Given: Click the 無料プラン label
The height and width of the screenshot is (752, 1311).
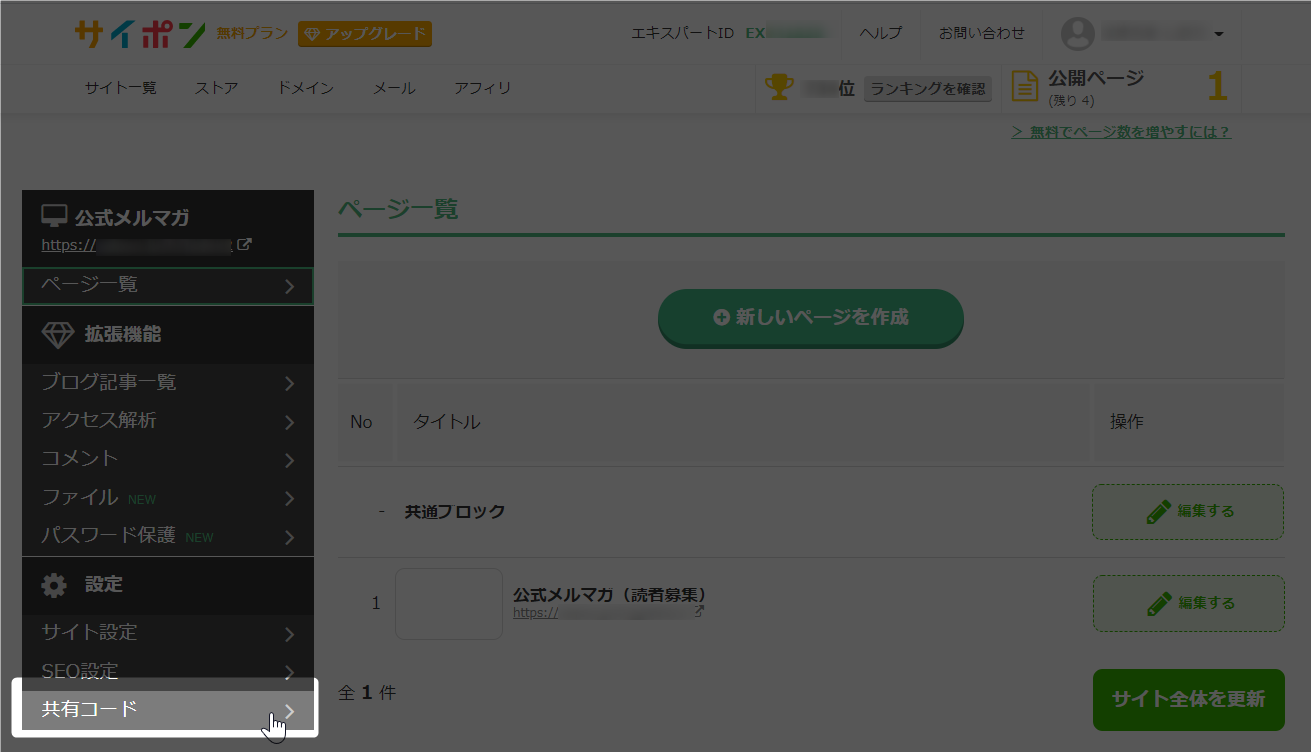Looking at the screenshot, I should tap(252, 34).
